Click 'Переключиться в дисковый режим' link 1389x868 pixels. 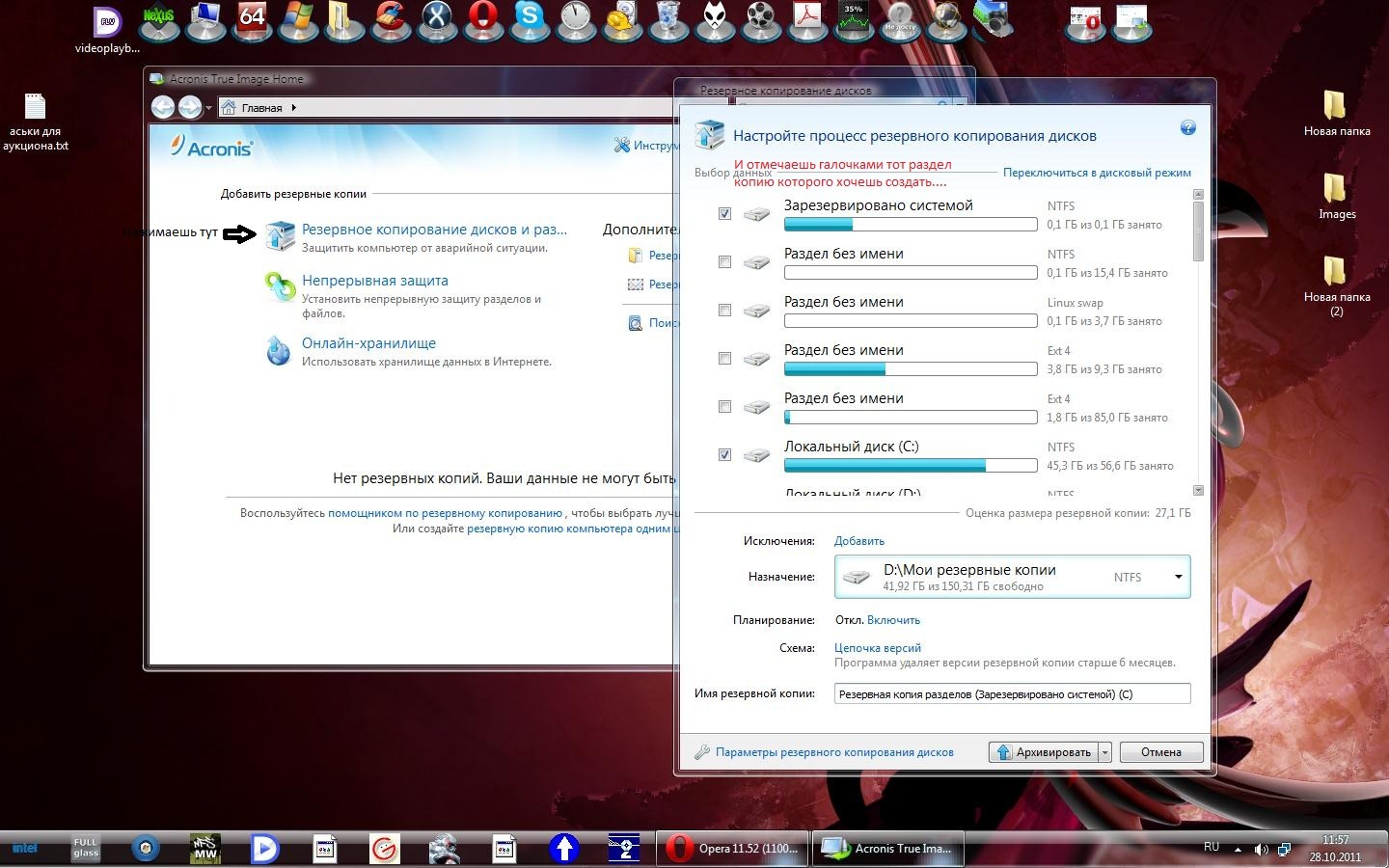click(x=1097, y=173)
